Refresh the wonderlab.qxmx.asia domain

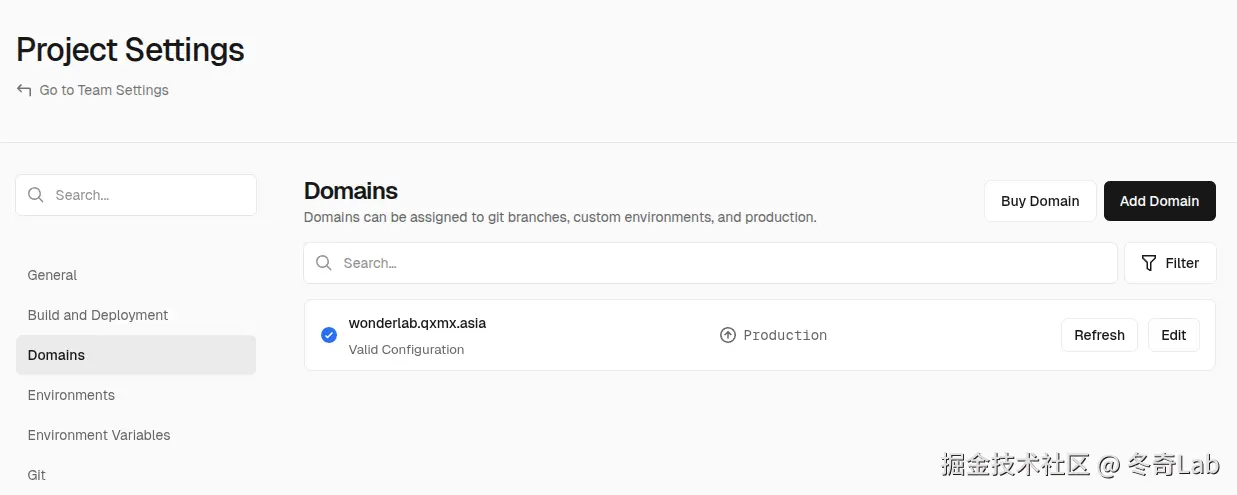click(x=1099, y=335)
